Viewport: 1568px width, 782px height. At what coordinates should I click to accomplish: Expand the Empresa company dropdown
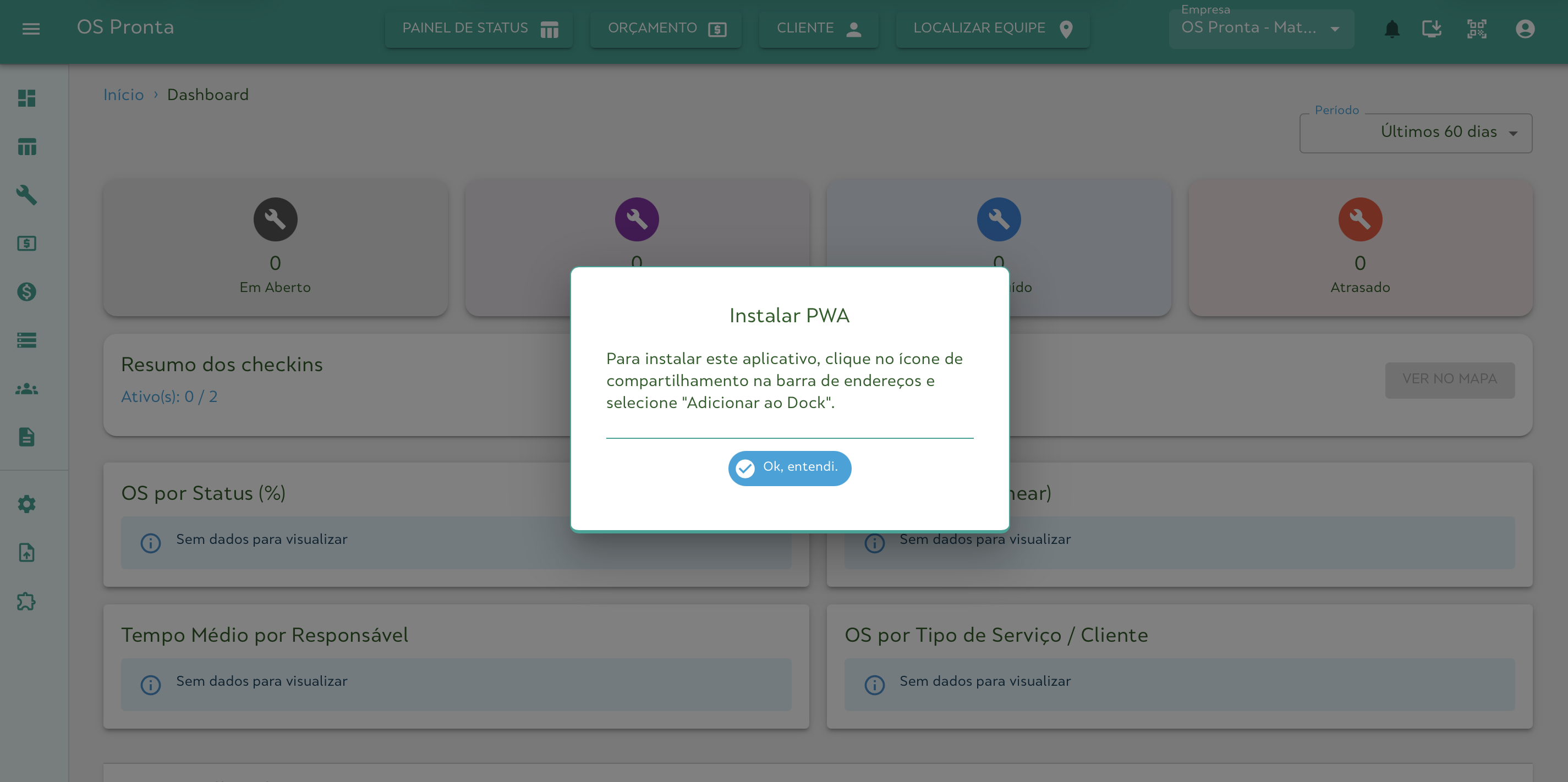[1260, 28]
